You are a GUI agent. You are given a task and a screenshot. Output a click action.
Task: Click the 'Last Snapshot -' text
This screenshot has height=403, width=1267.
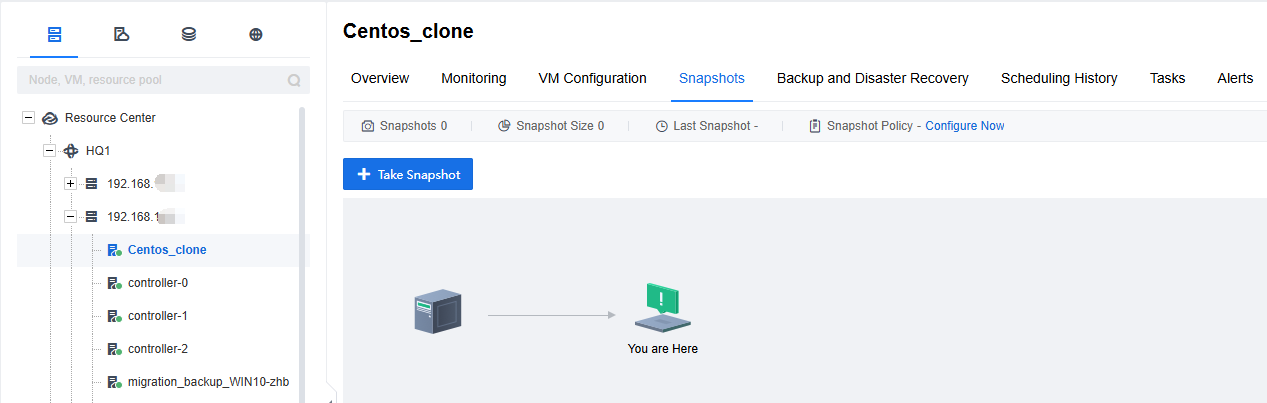(x=716, y=126)
